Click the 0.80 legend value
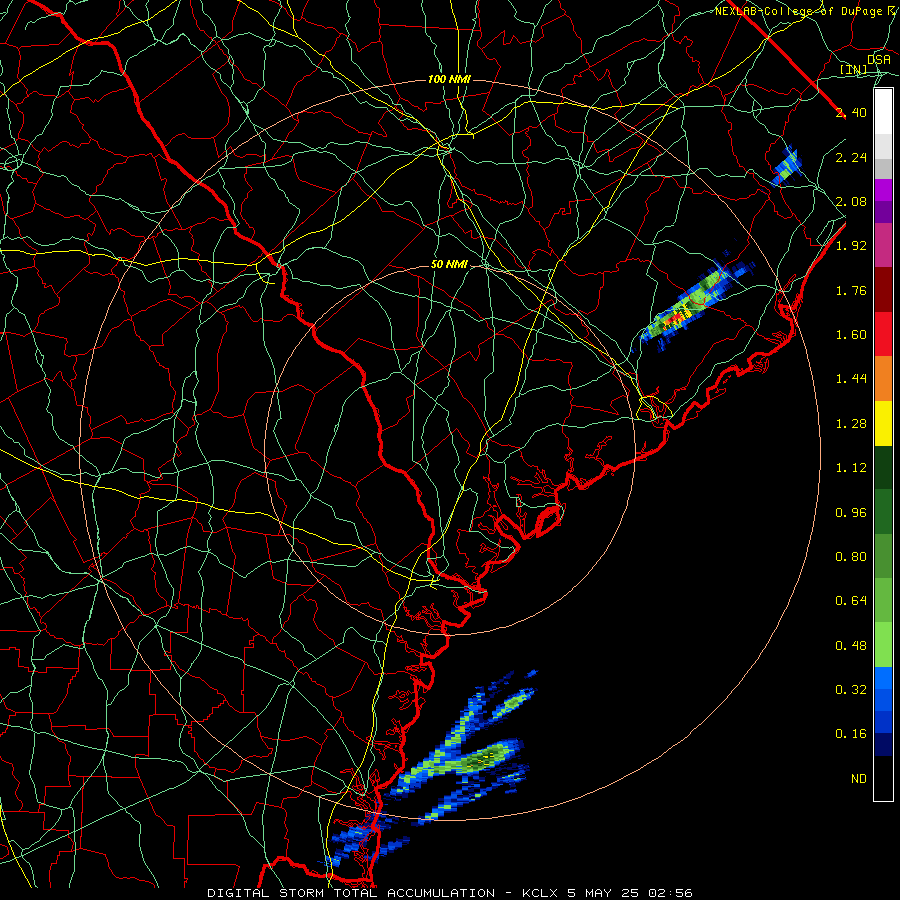This screenshot has width=900, height=900. tap(851, 557)
